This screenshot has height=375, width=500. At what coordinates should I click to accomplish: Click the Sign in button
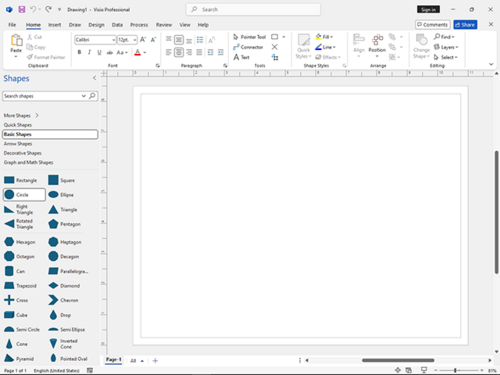click(428, 9)
